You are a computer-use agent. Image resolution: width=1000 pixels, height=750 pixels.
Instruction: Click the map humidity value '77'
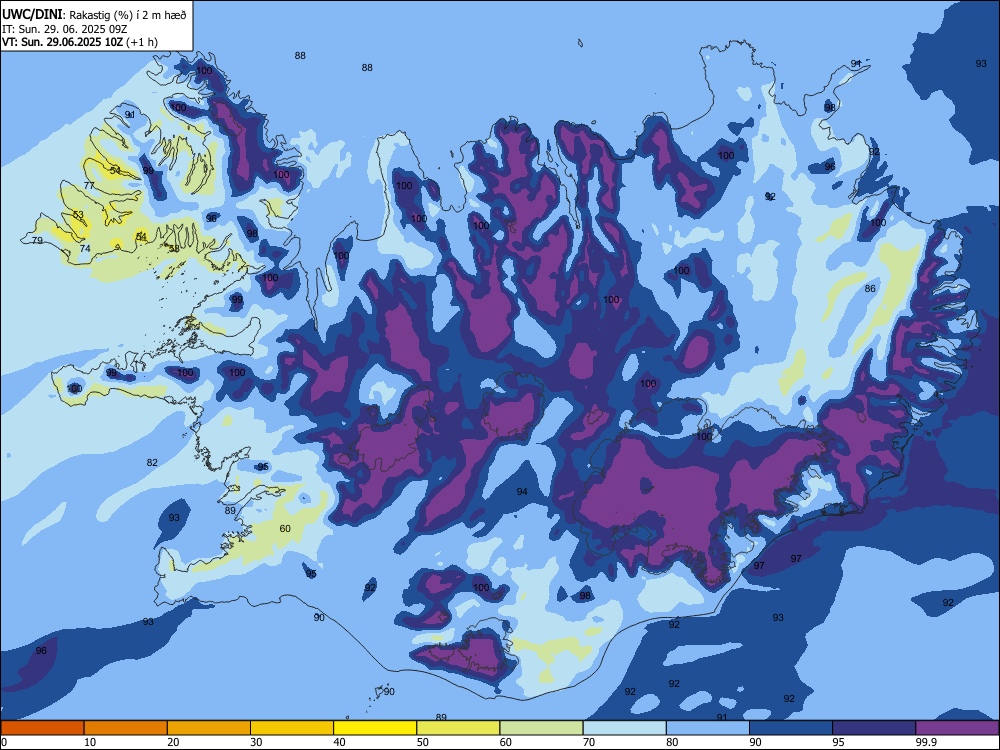89,186
